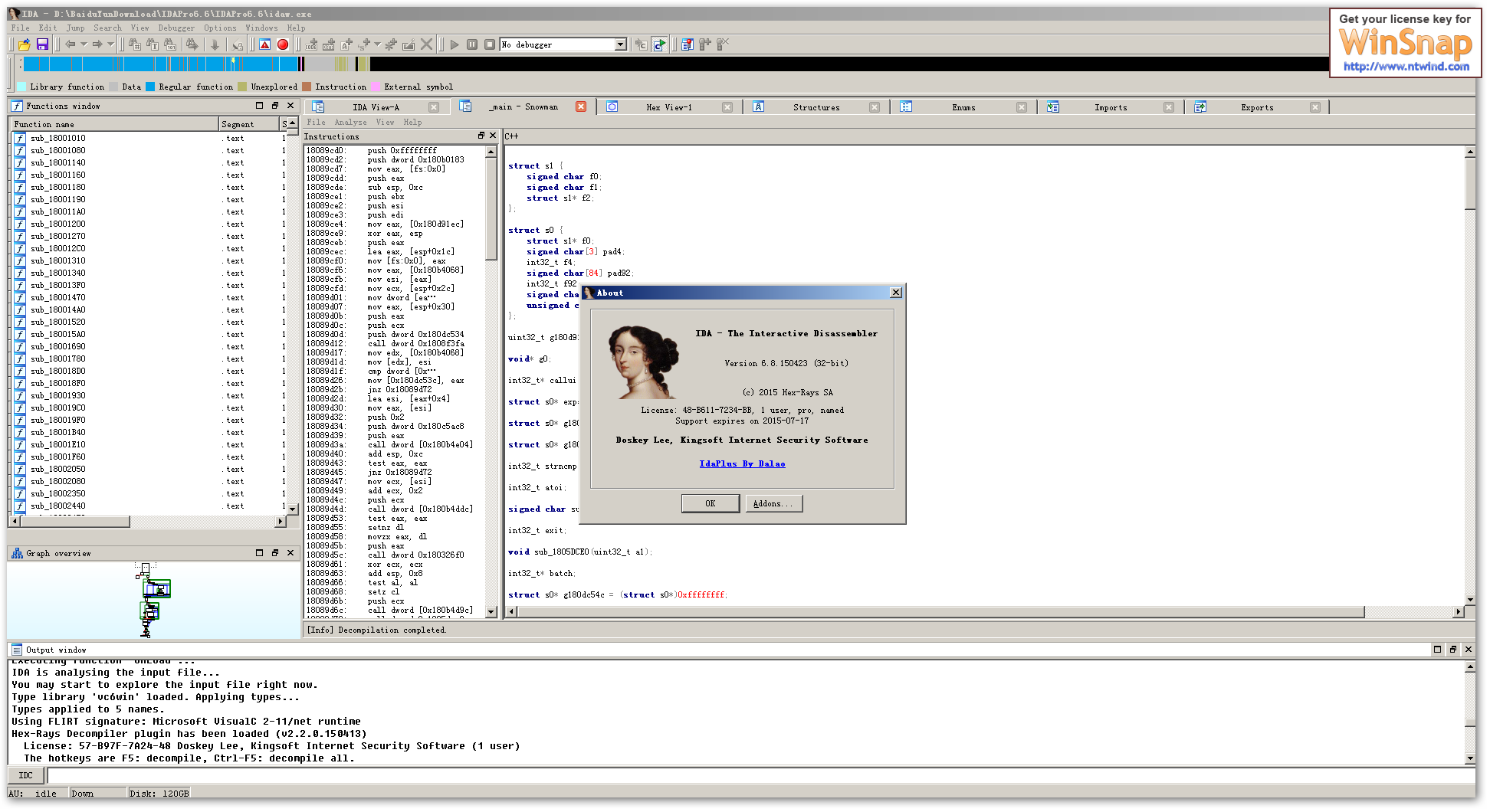
Task: Click the undefine X toolbar icon
Action: click(427, 44)
